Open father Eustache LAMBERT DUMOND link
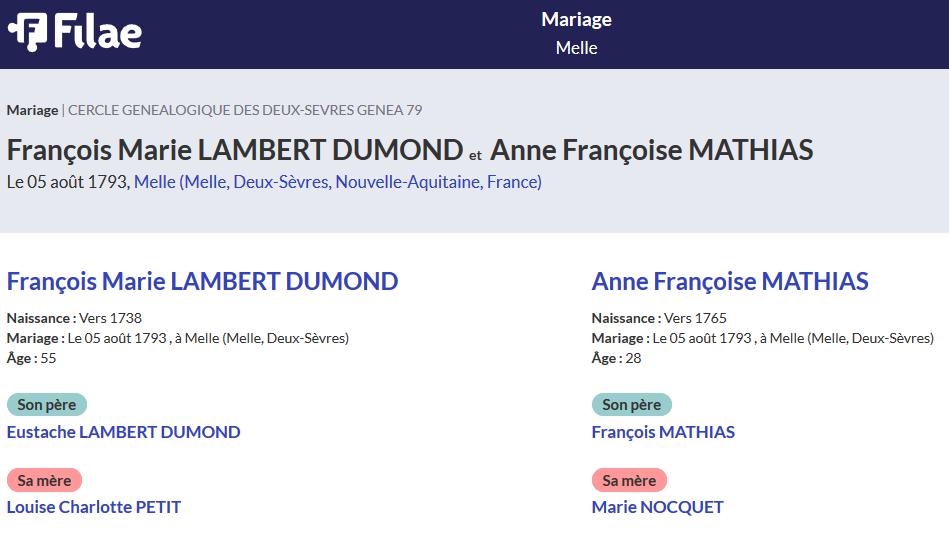This screenshot has width=949, height=536. coord(123,432)
